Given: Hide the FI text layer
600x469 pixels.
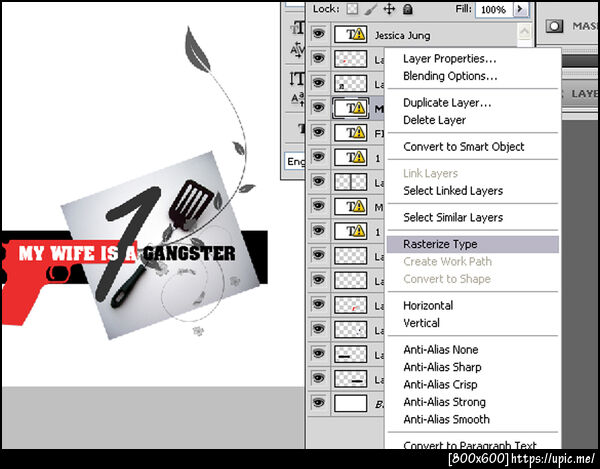Looking at the screenshot, I should tap(318, 132).
